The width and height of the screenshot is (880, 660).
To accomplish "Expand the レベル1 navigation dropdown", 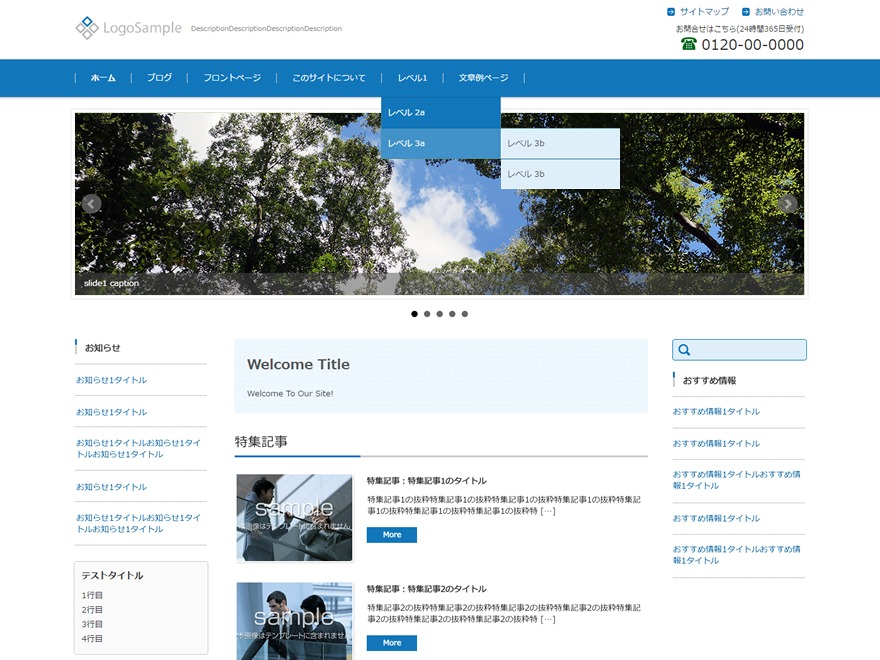I will [x=412, y=78].
